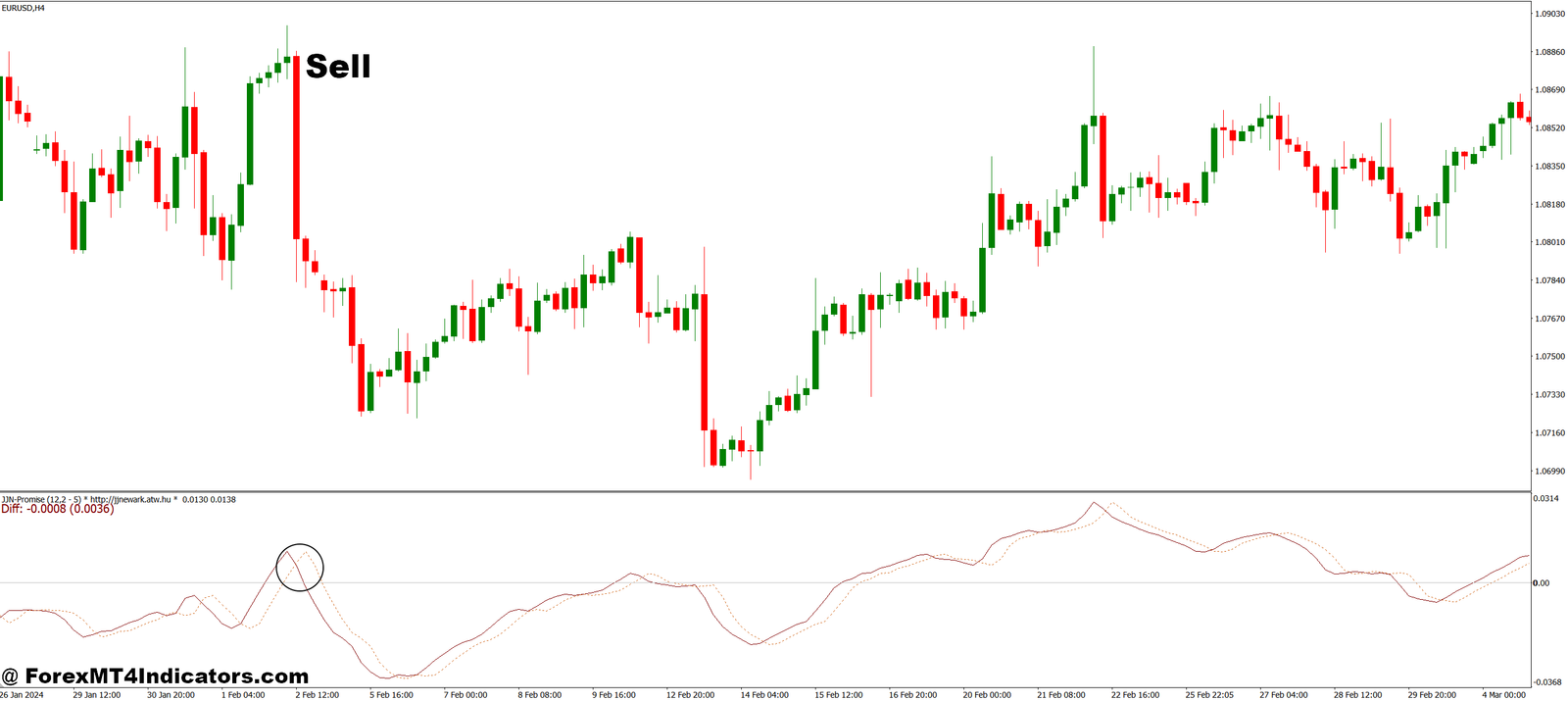Click the 28 Feb 12:00 time label
The image size is (1568, 701).
pos(1358,695)
